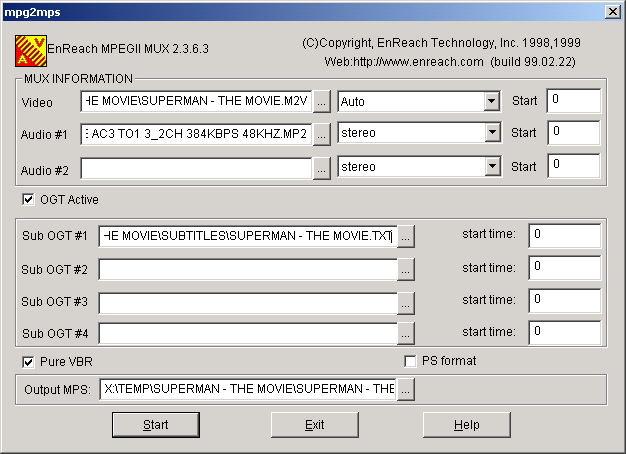Viewport: 626px width, 454px height.
Task: Expand the Audio #2 stereo dropdown
Action: [491, 167]
